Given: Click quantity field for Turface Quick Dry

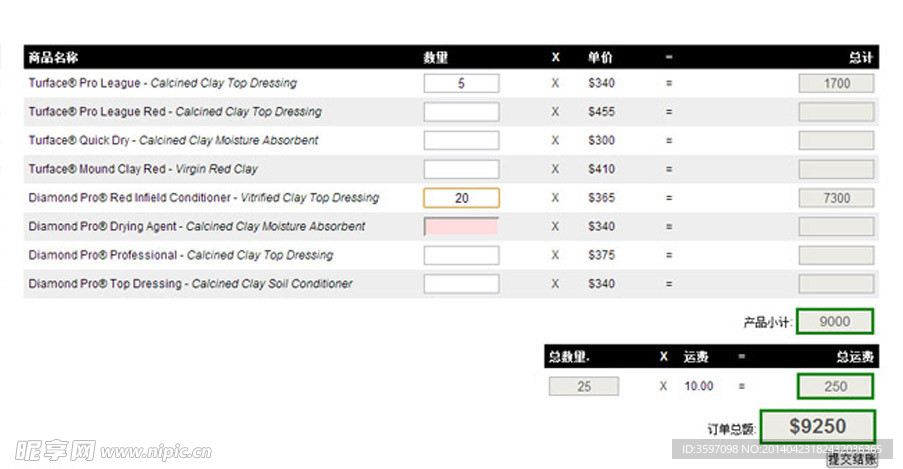Looking at the screenshot, I should 461,141.
